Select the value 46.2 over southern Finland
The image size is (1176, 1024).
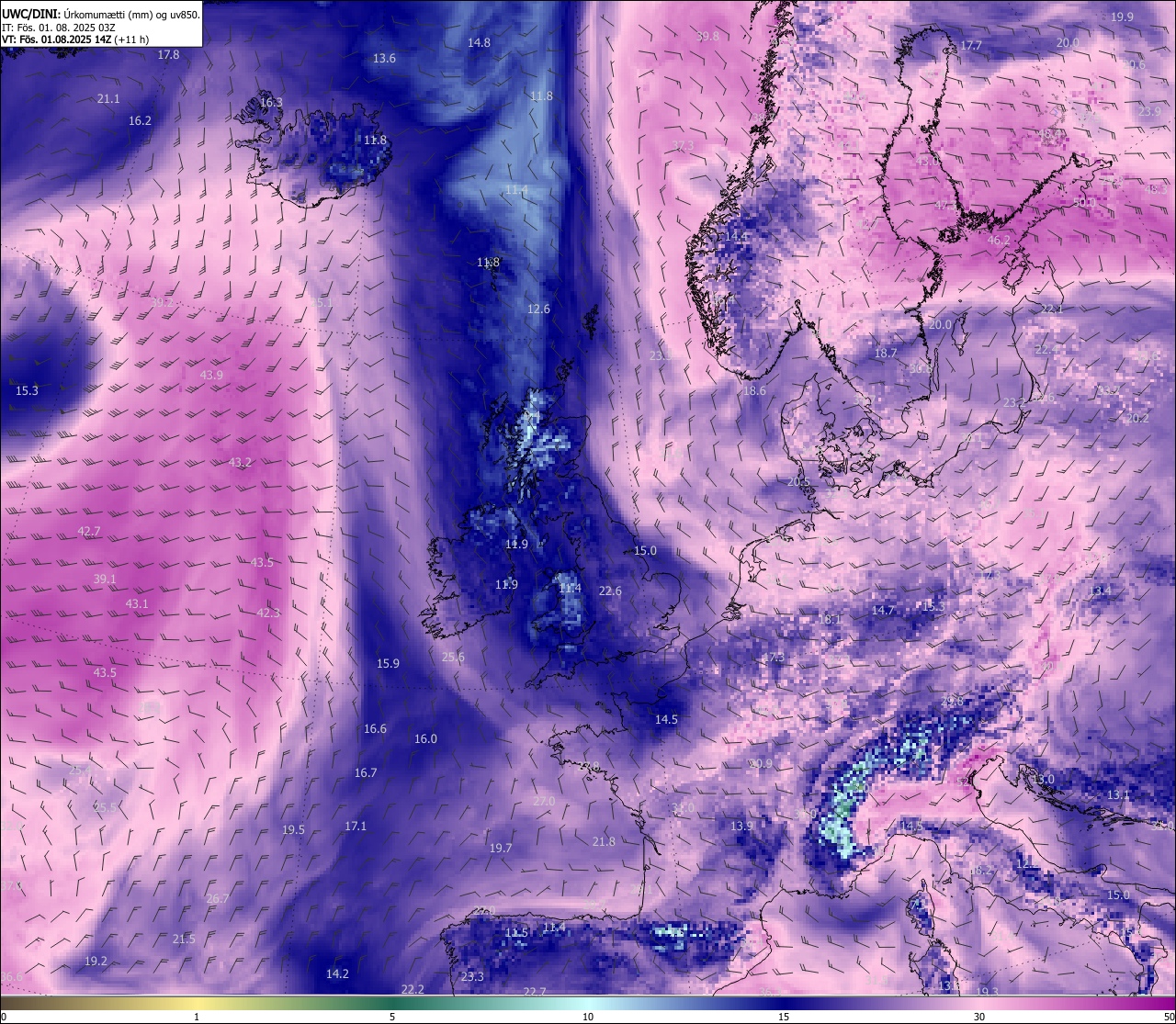(x=999, y=241)
